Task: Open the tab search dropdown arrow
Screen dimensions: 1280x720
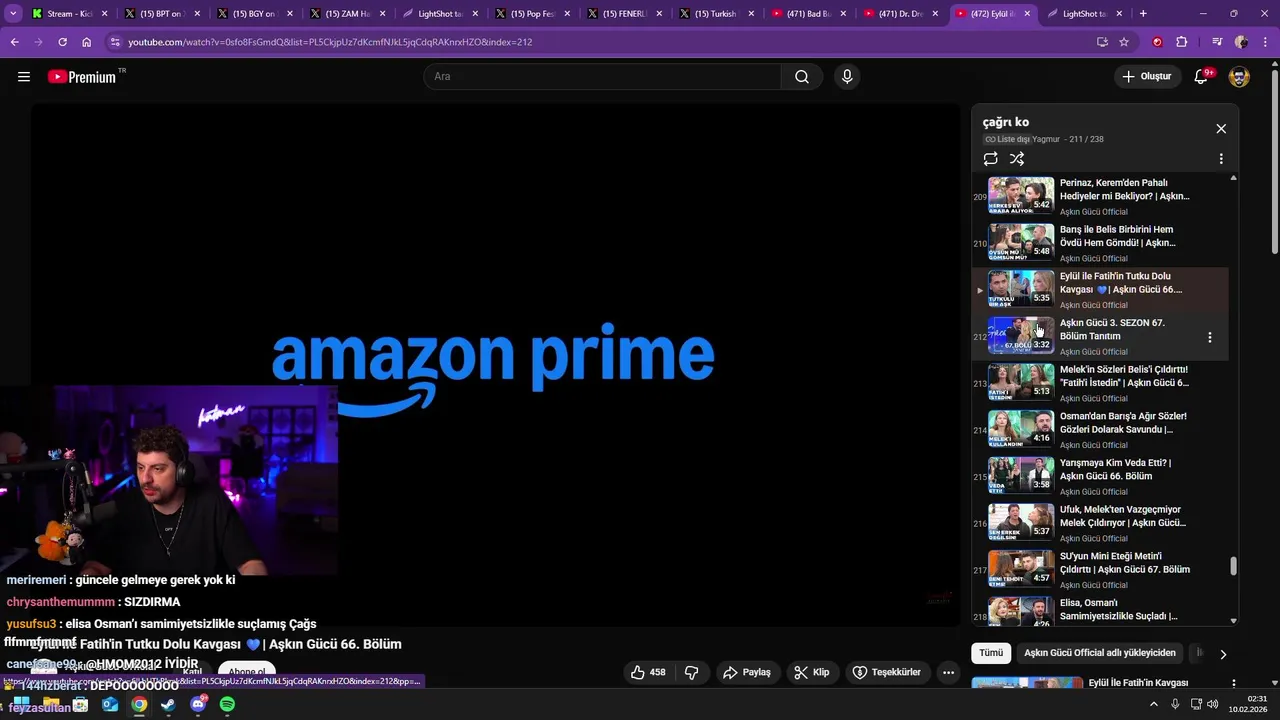Action: tap(11, 14)
